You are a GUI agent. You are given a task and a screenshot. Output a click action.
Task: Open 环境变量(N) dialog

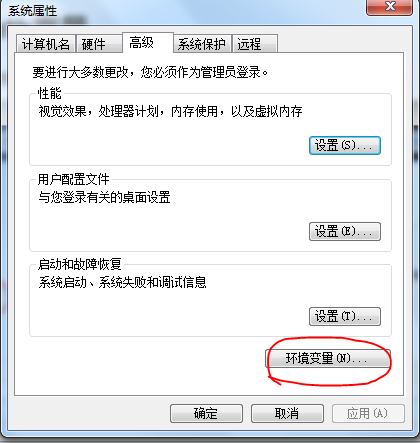(328, 359)
